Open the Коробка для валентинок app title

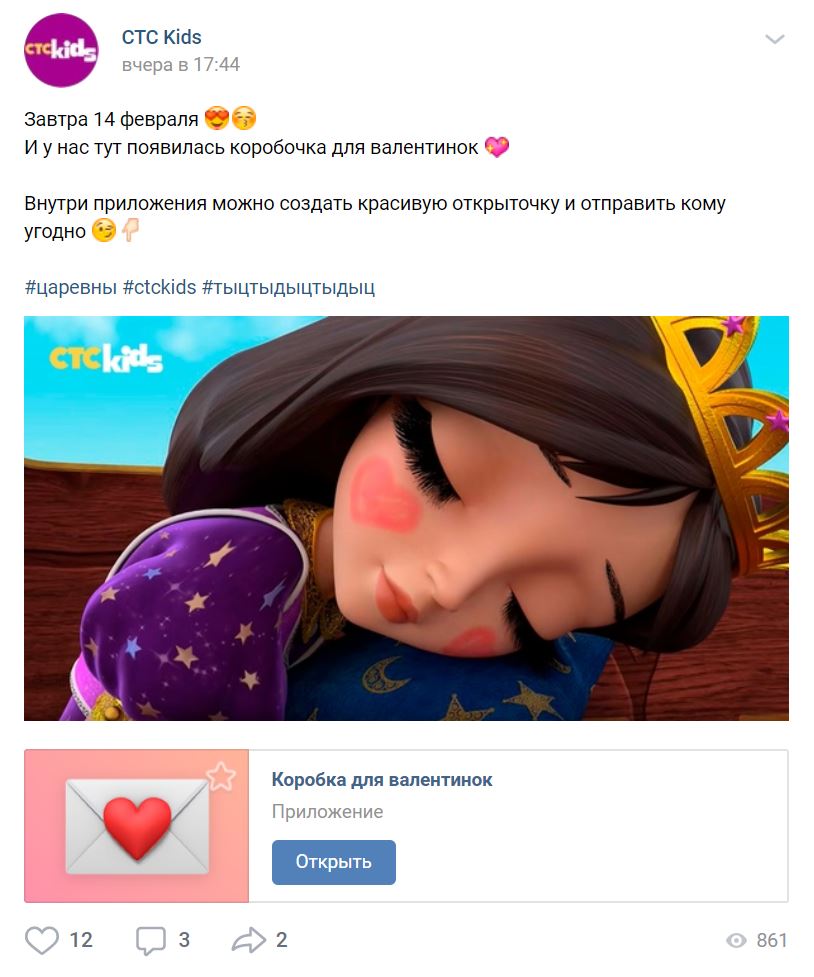(381, 779)
